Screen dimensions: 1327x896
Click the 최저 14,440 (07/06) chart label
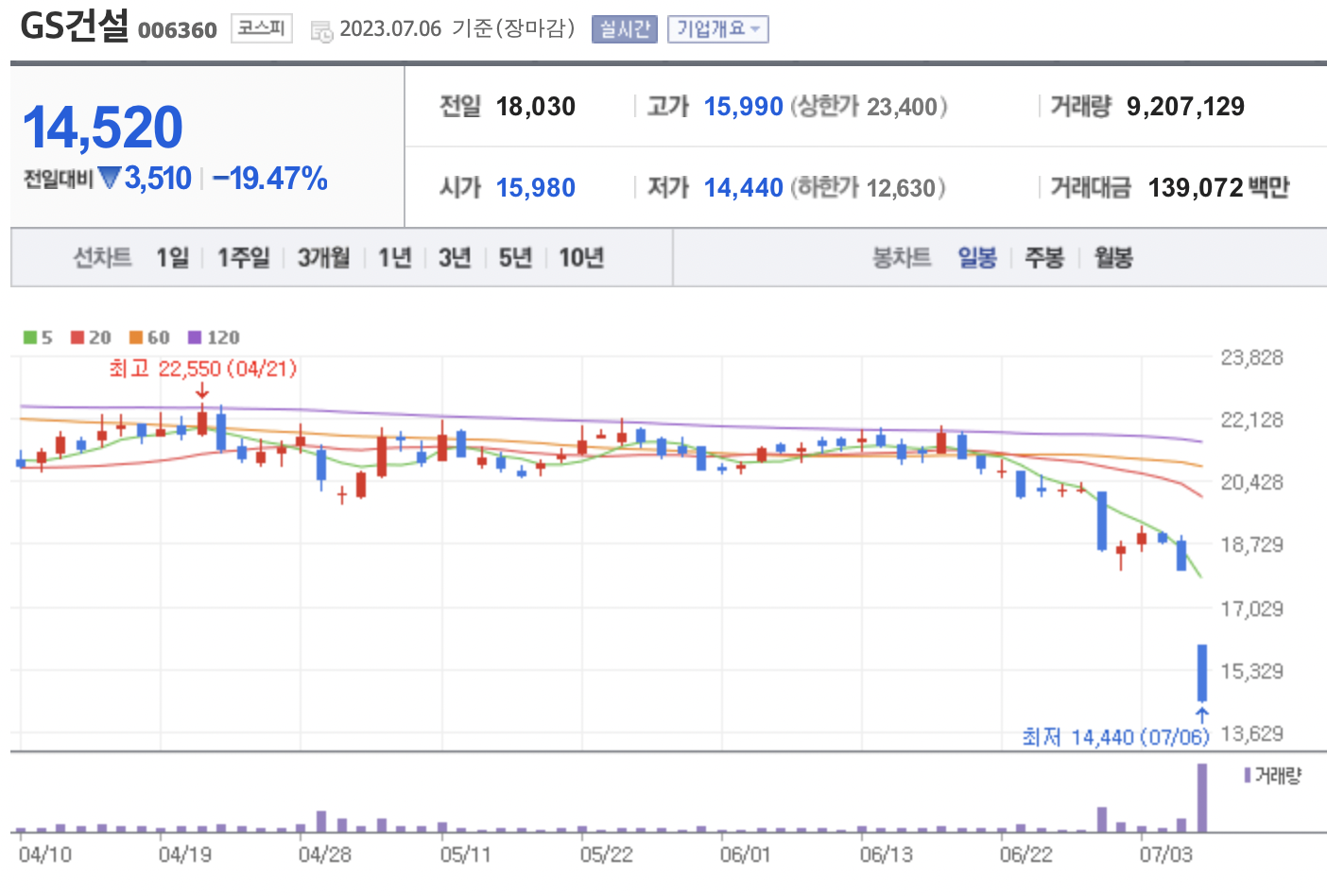[x=1115, y=737]
